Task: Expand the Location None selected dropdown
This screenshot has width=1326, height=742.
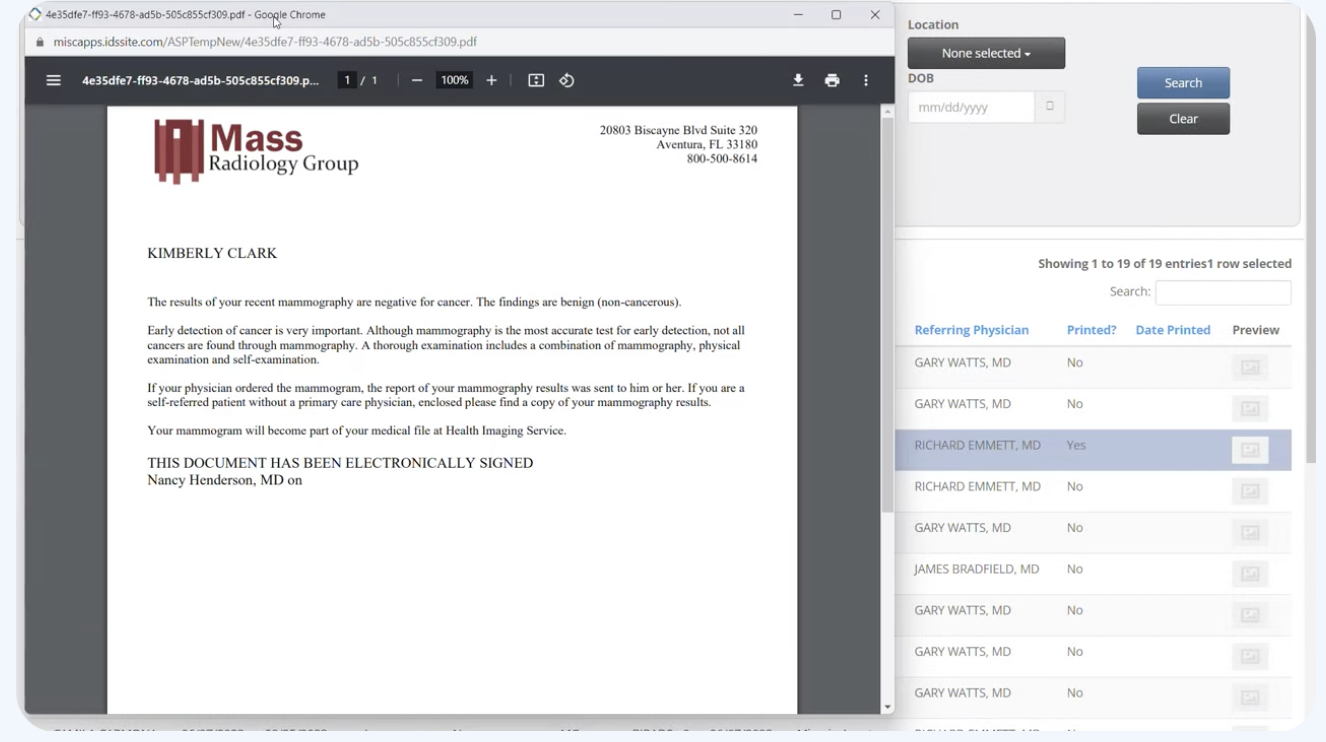Action: point(986,53)
